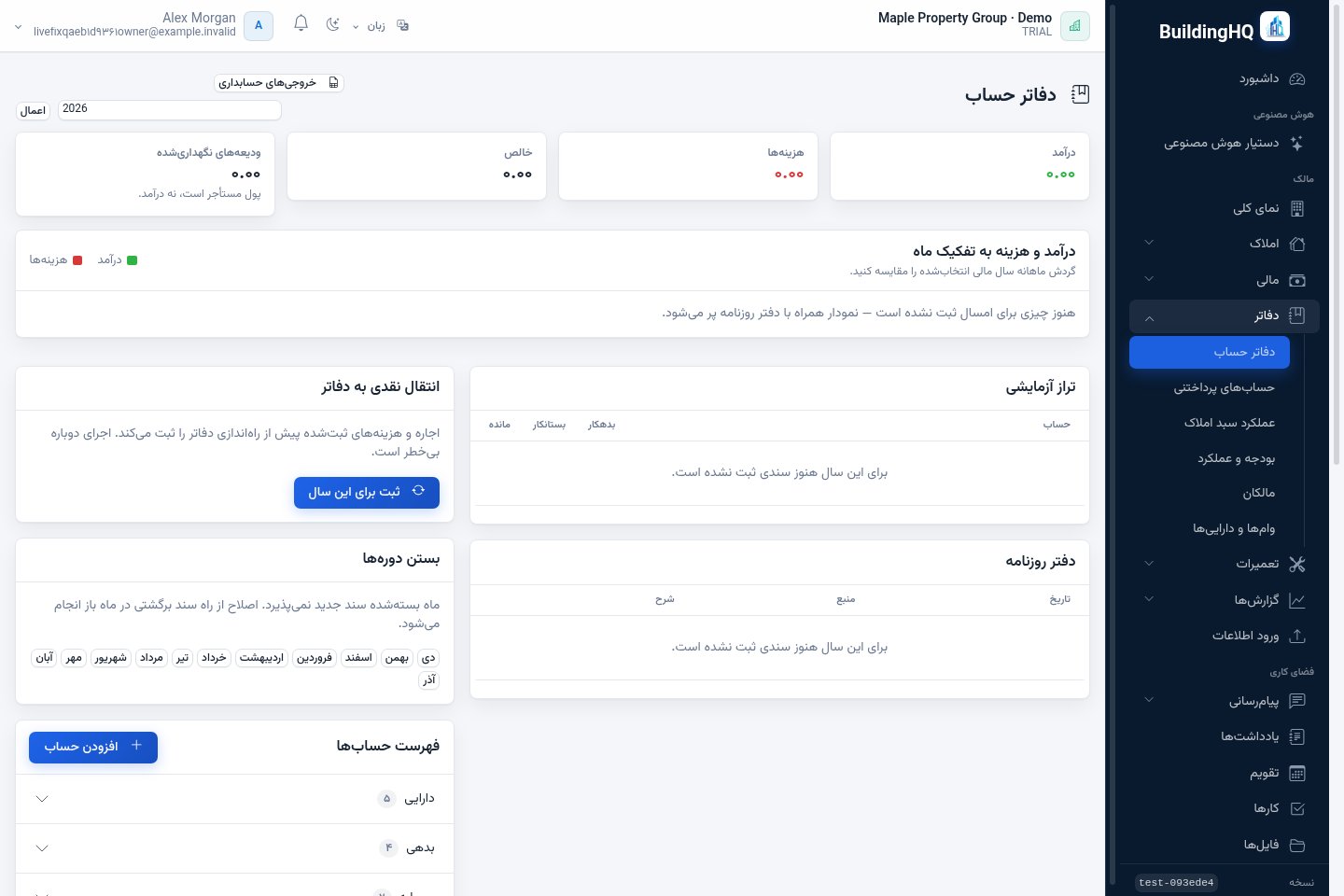
Task: Click the اعمال apply button
Action: 33,110
